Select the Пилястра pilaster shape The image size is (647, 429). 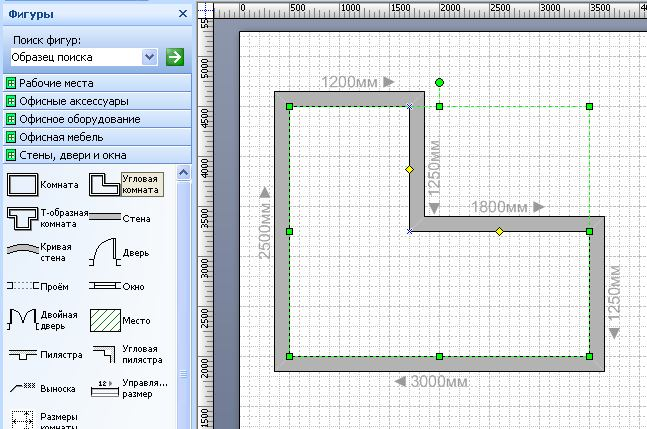[x=45, y=354]
